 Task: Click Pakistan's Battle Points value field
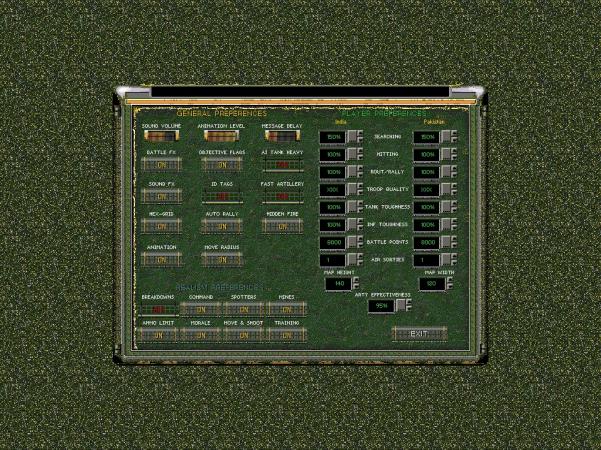(425, 242)
